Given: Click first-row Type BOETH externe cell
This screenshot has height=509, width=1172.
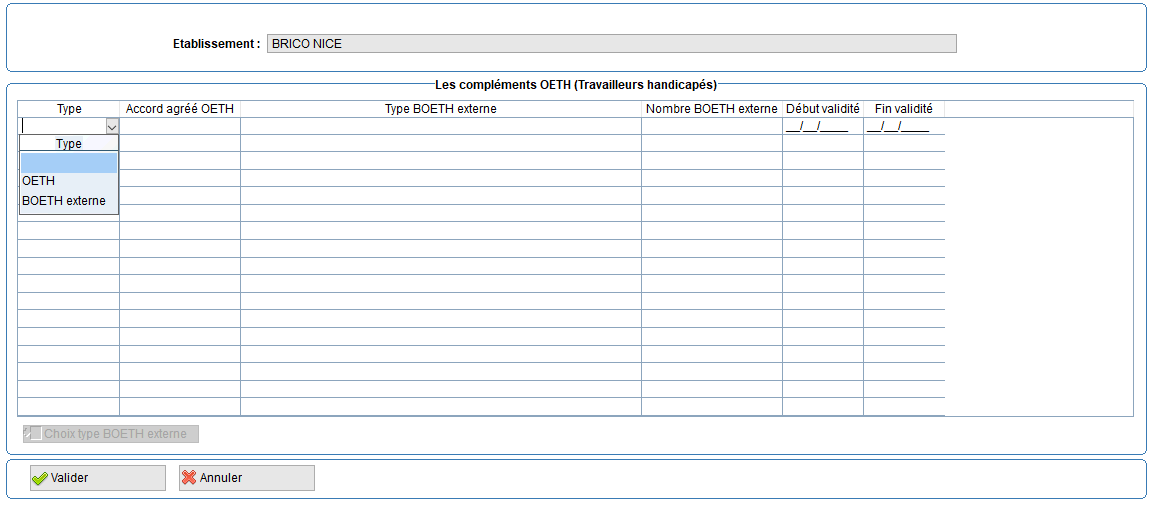Looking at the screenshot, I should 441,126.
